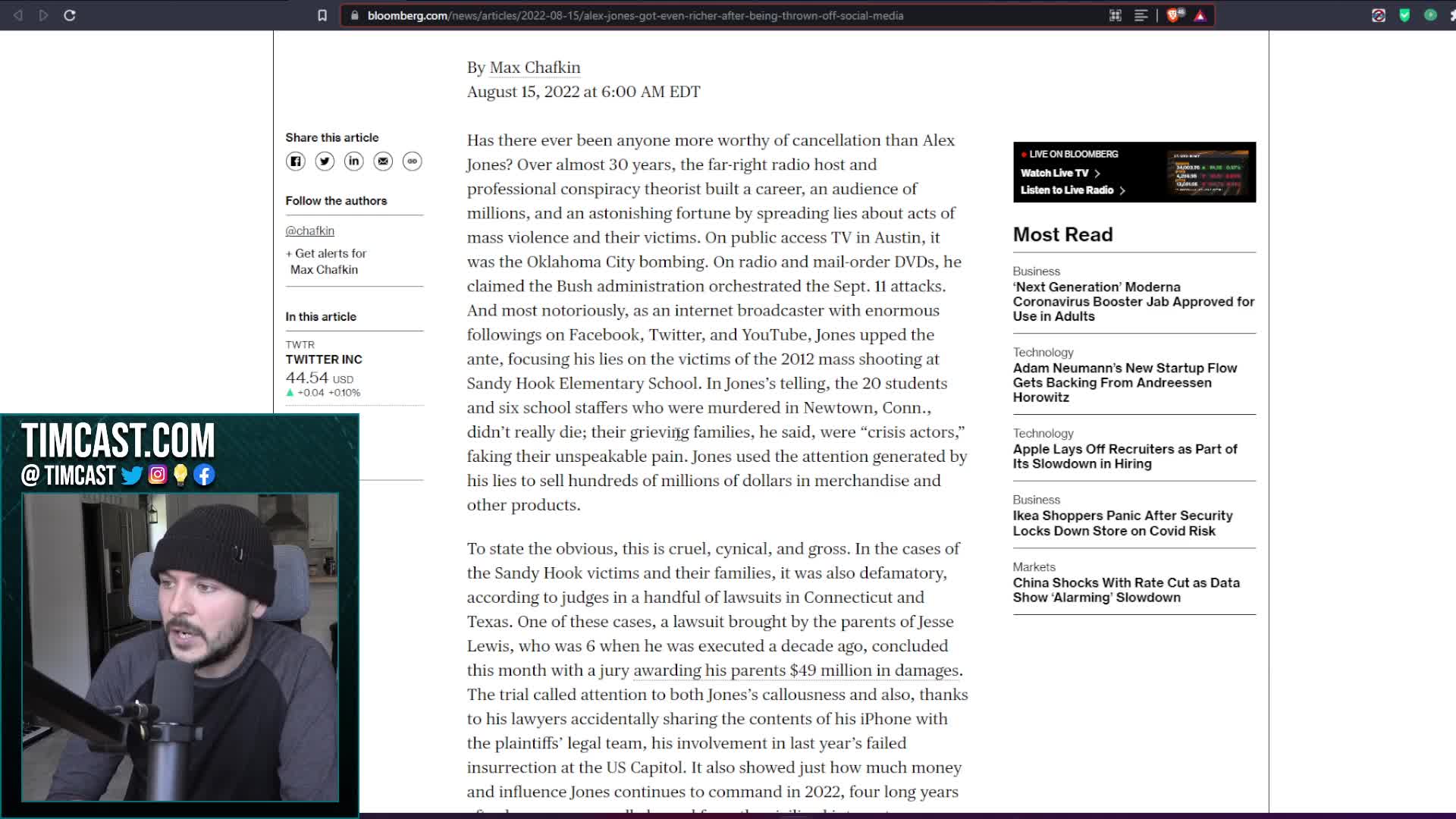1456x819 pixels.
Task: Open author Max Chafkin's byline link
Action: [x=535, y=67]
